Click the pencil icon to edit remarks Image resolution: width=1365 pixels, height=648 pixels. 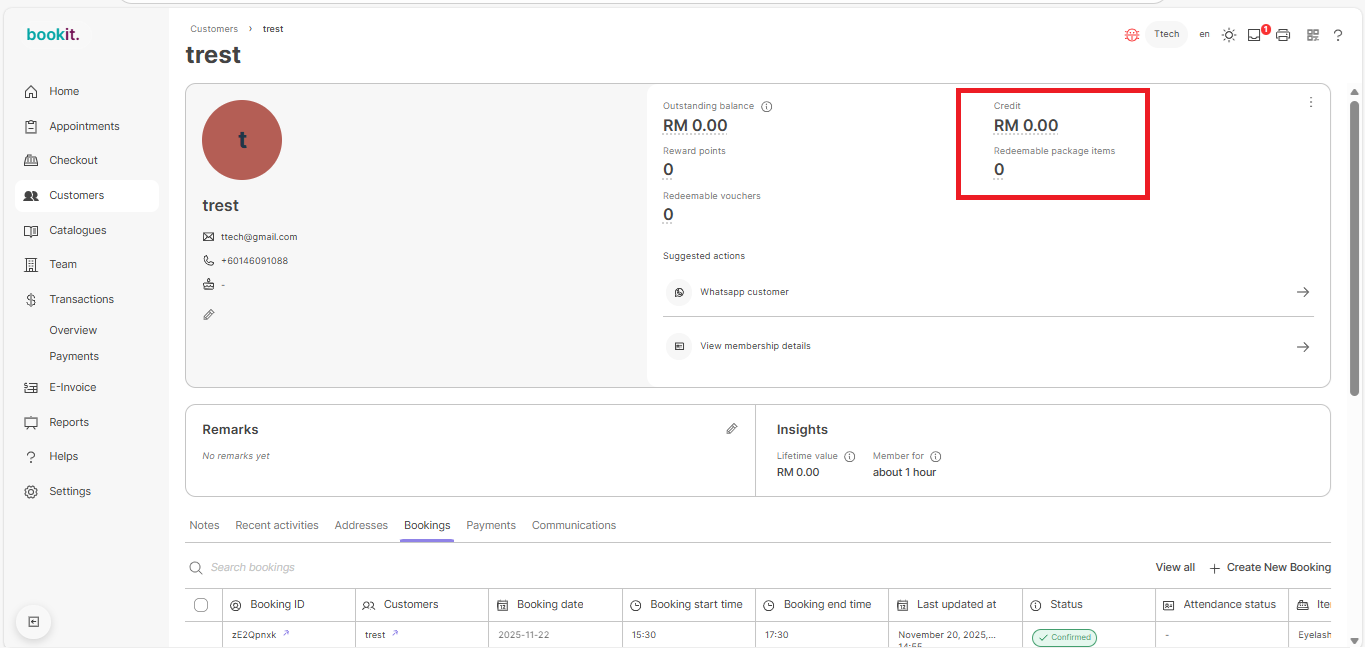(x=732, y=429)
